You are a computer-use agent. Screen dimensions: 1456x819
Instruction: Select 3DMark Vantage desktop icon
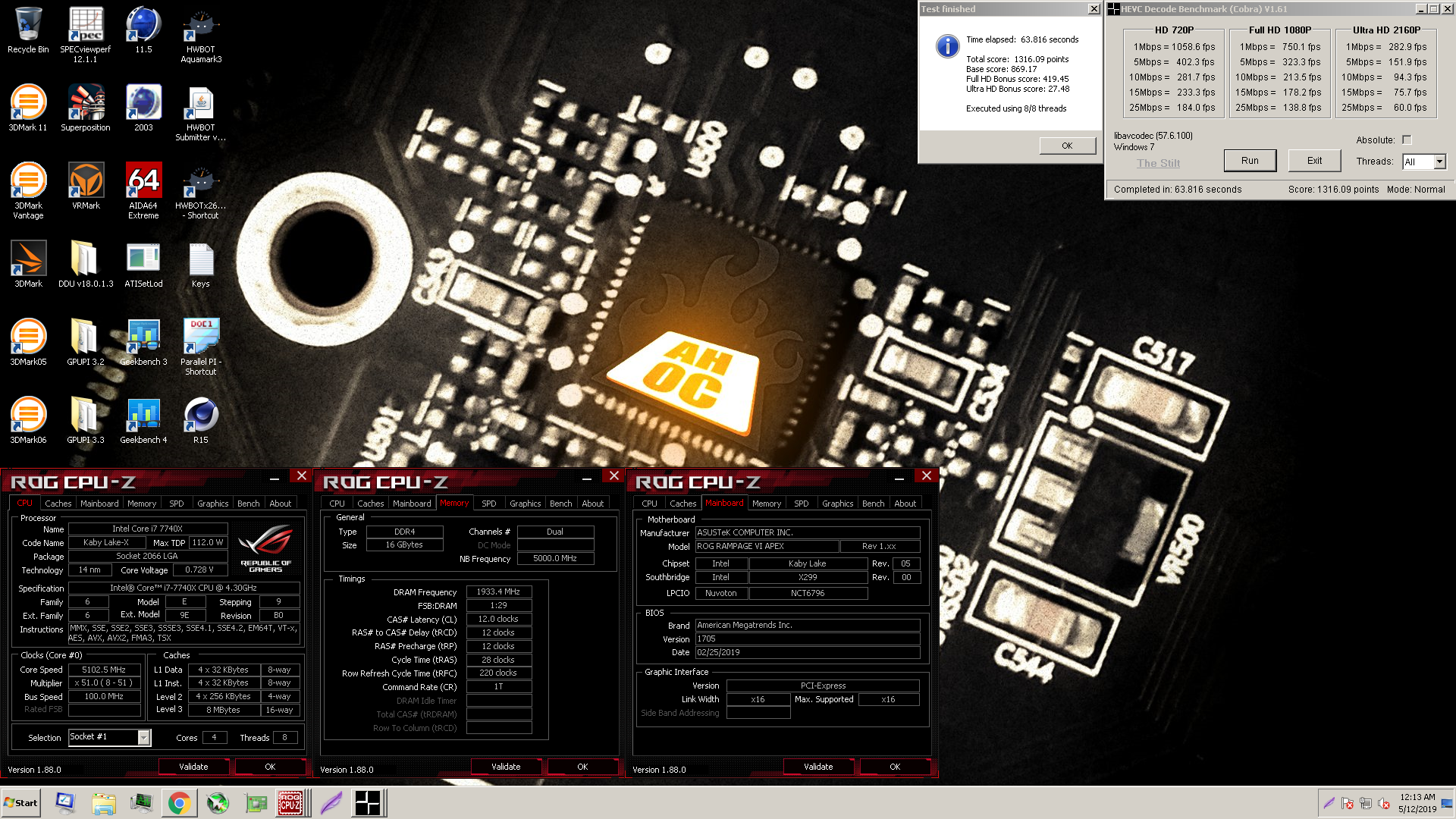(x=28, y=191)
